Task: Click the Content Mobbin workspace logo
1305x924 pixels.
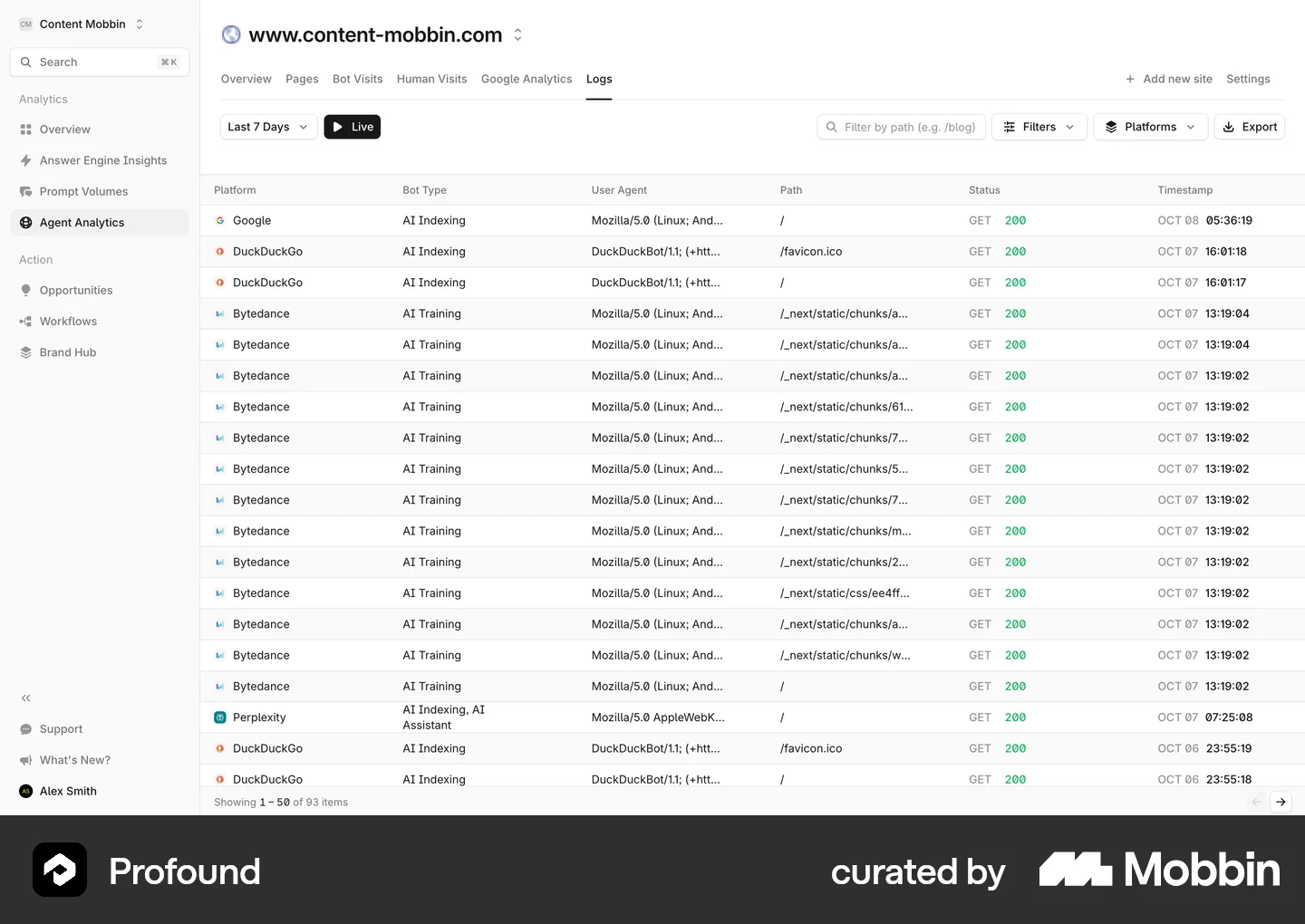Action: click(26, 24)
